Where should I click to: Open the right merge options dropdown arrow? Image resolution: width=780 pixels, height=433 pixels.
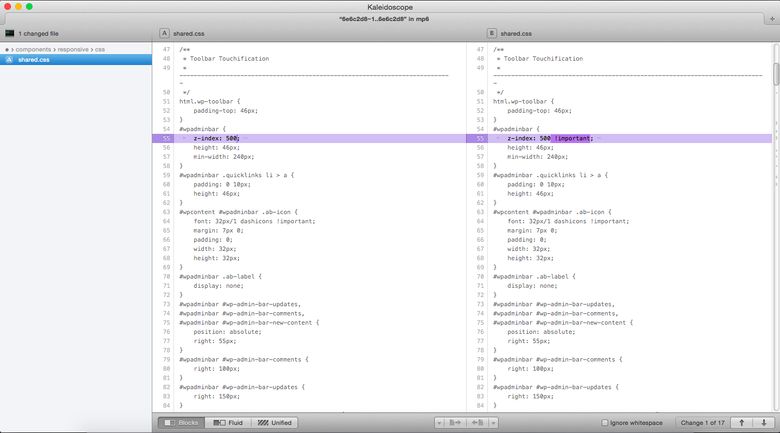pyautogui.click(x=493, y=423)
